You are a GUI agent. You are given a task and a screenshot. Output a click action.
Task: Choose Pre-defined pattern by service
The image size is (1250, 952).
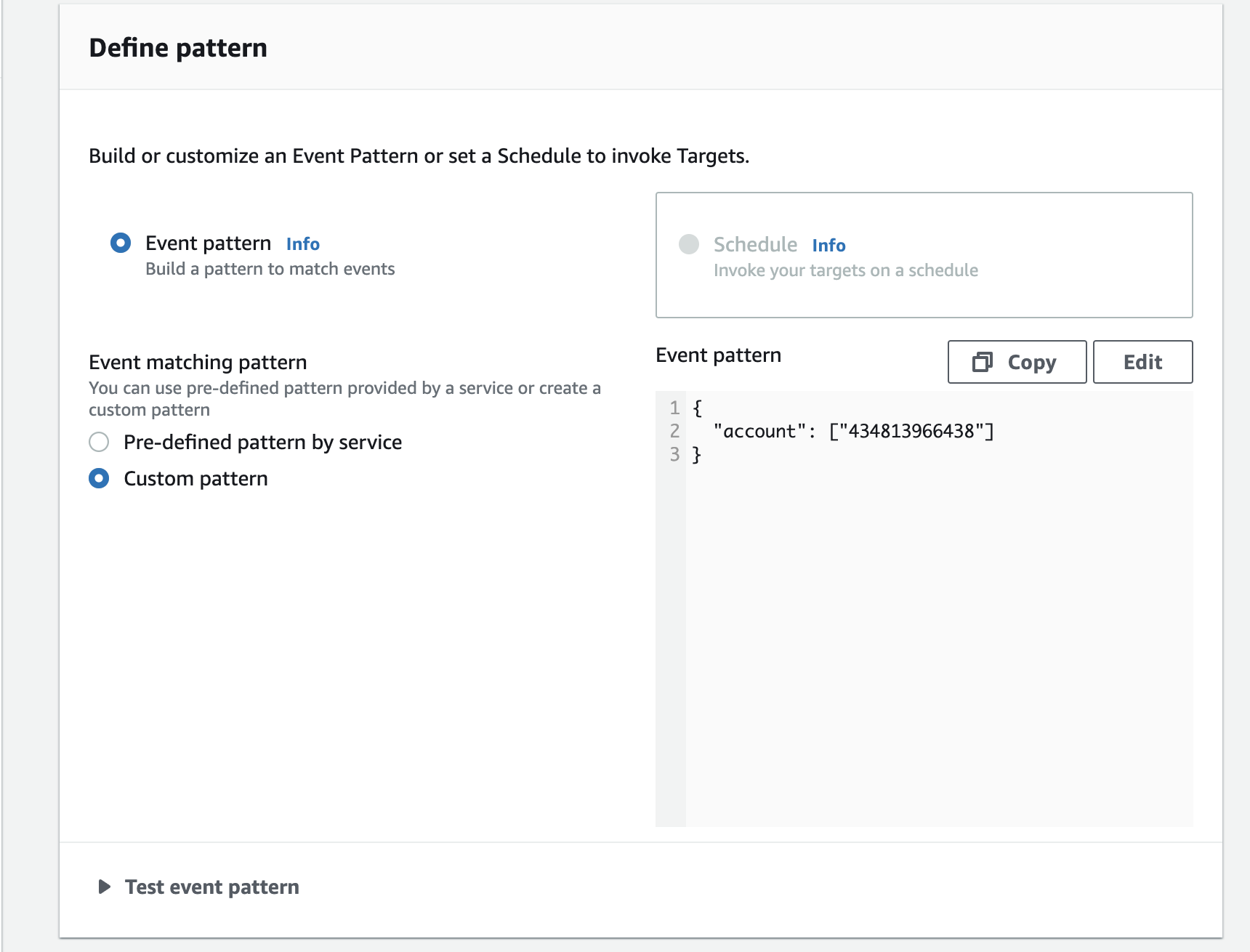(x=99, y=441)
